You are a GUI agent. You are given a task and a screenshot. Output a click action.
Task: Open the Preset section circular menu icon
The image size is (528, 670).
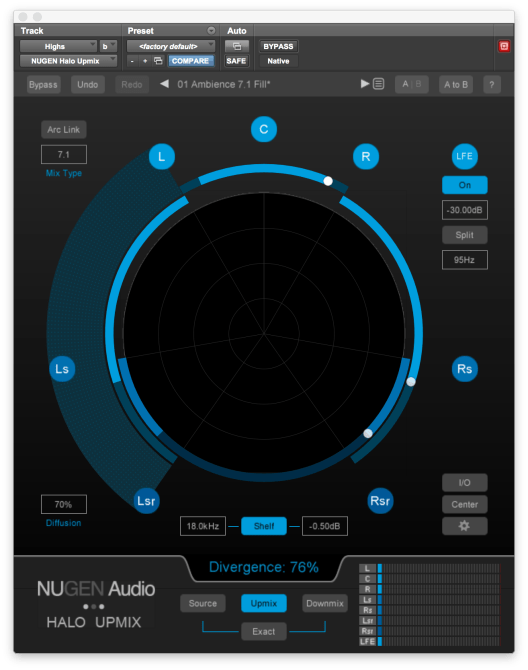[x=211, y=30]
